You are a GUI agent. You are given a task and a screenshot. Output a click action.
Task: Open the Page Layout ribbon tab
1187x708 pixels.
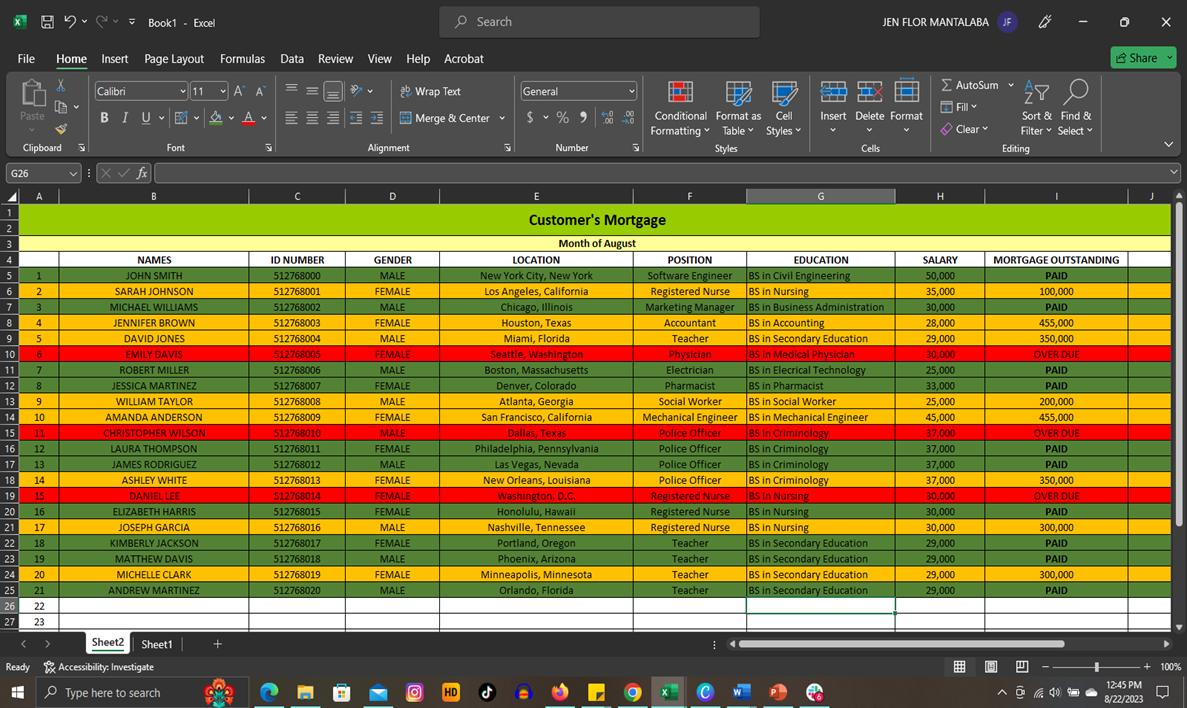(x=174, y=59)
